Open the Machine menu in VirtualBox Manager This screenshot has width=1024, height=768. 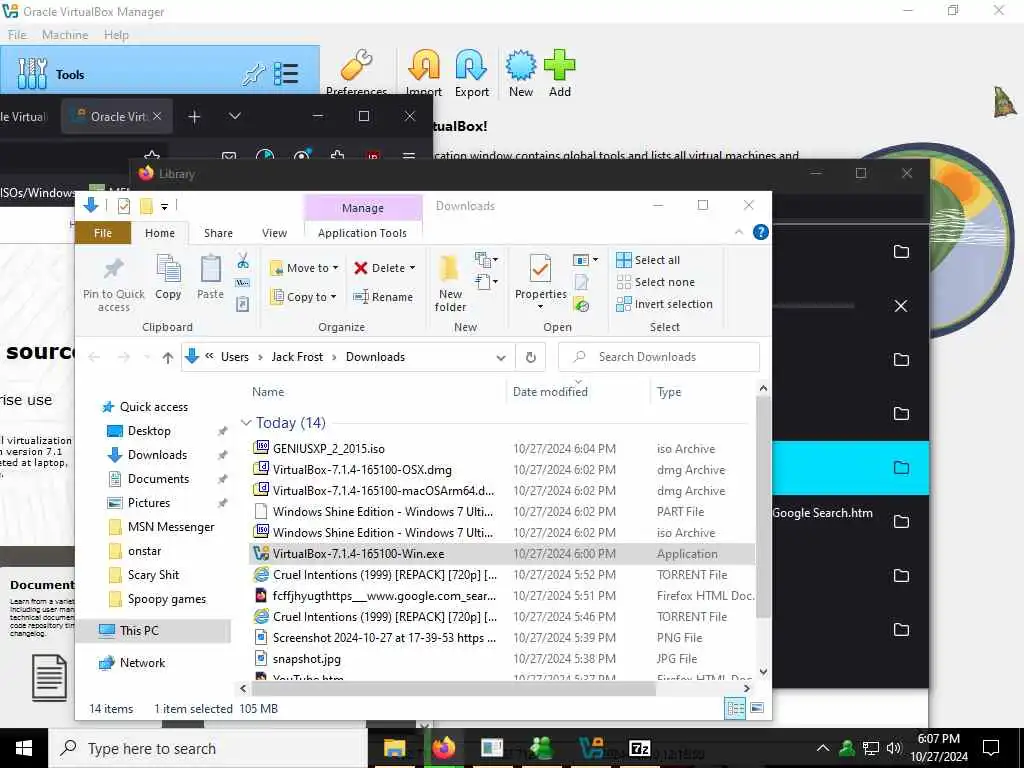click(65, 35)
